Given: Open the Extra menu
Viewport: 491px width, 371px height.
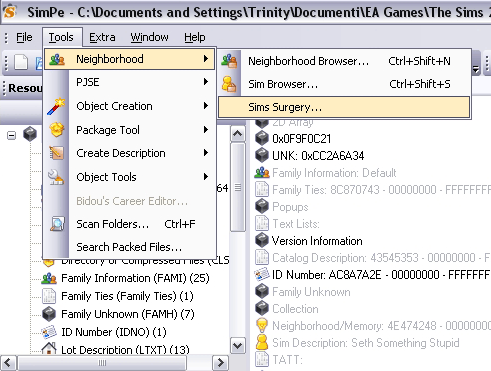Looking at the screenshot, I should pyautogui.click(x=102, y=37).
